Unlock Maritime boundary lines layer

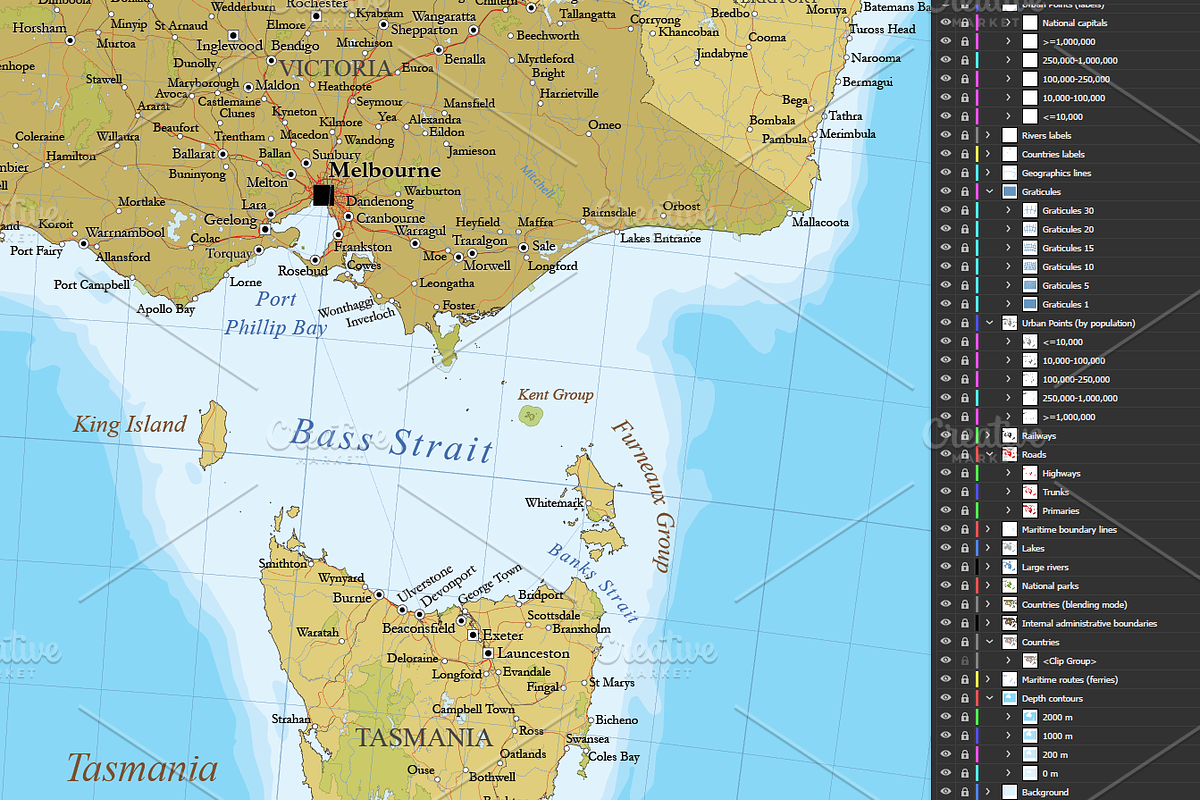point(964,530)
